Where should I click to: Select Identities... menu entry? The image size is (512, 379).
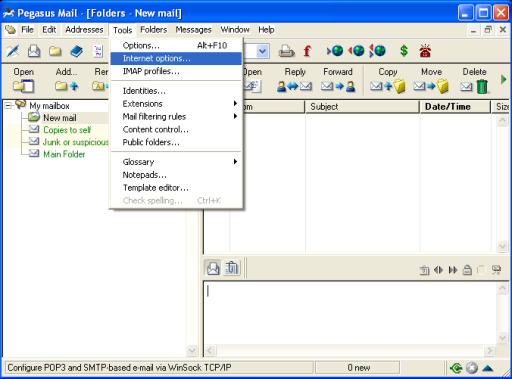(x=176, y=91)
